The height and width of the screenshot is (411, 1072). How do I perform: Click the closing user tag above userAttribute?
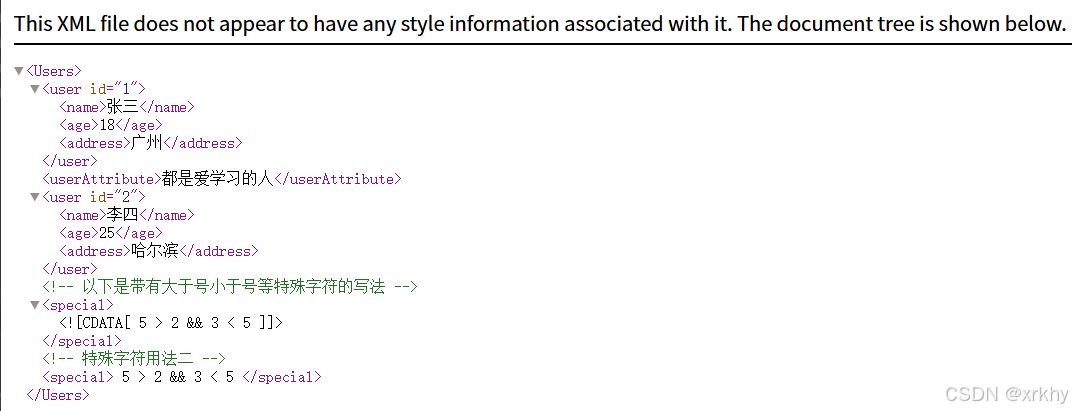pos(70,161)
